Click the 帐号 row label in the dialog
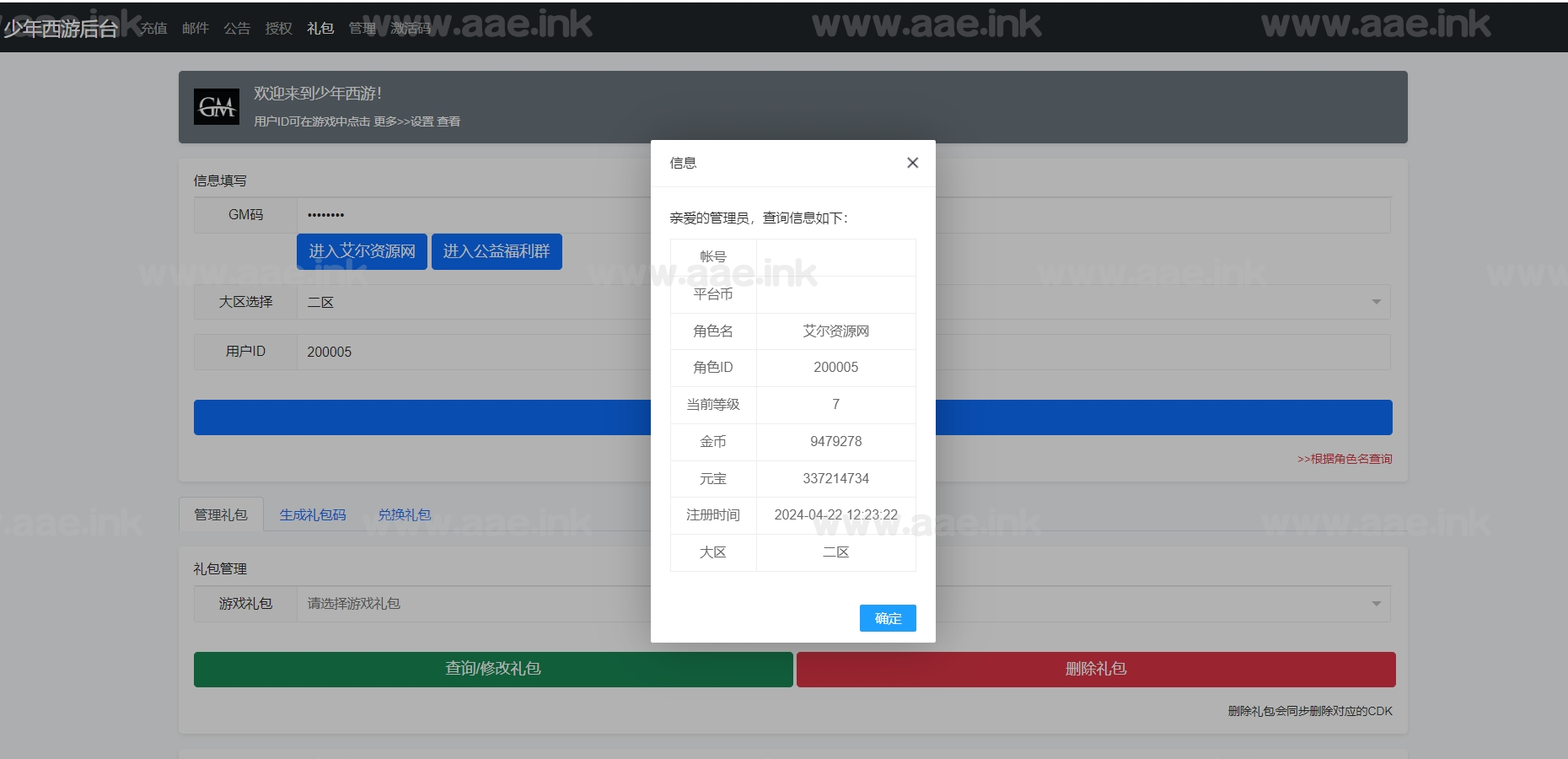The width and height of the screenshot is (1568, 759). (x=713, y=257)
